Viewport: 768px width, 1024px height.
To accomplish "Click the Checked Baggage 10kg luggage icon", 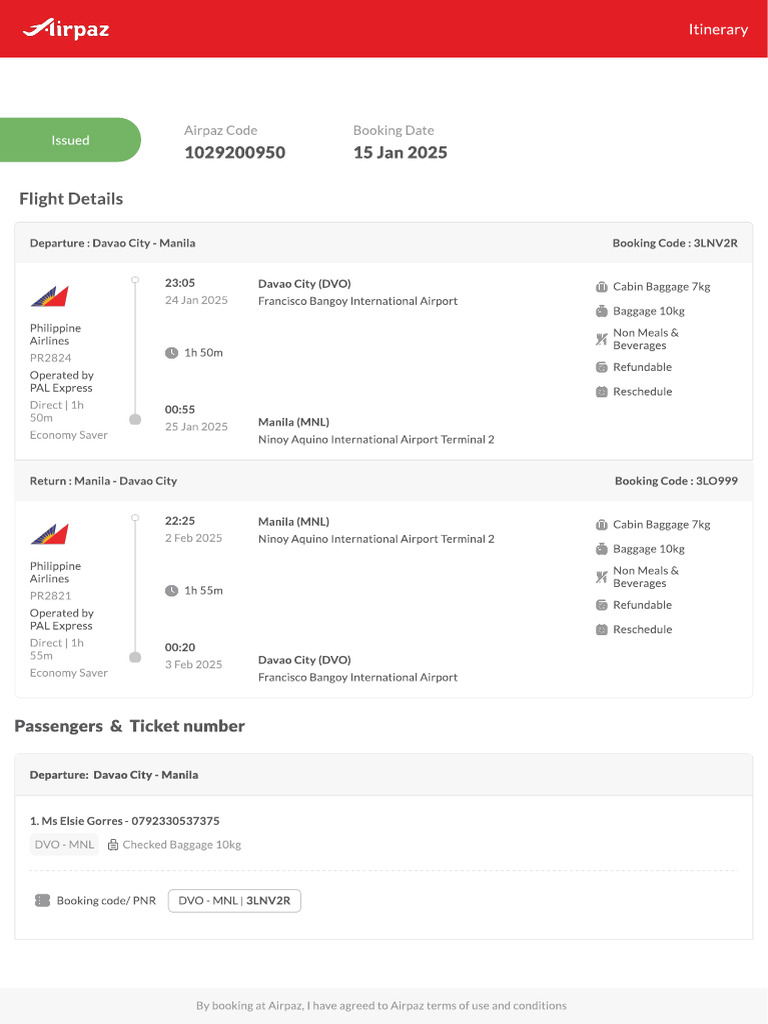I will [113, 845].
